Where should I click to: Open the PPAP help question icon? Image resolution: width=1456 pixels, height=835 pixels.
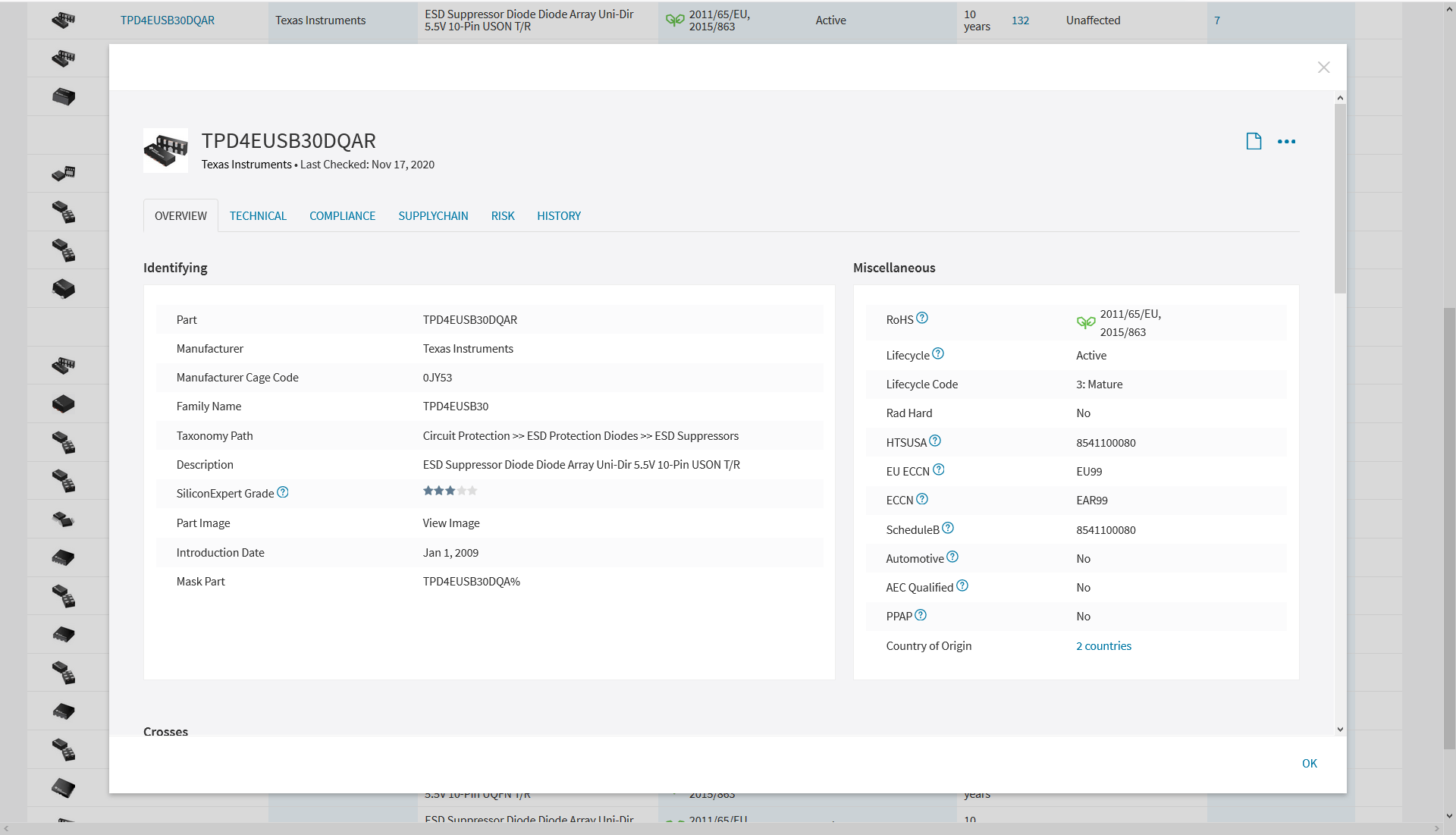pos(921,614)
